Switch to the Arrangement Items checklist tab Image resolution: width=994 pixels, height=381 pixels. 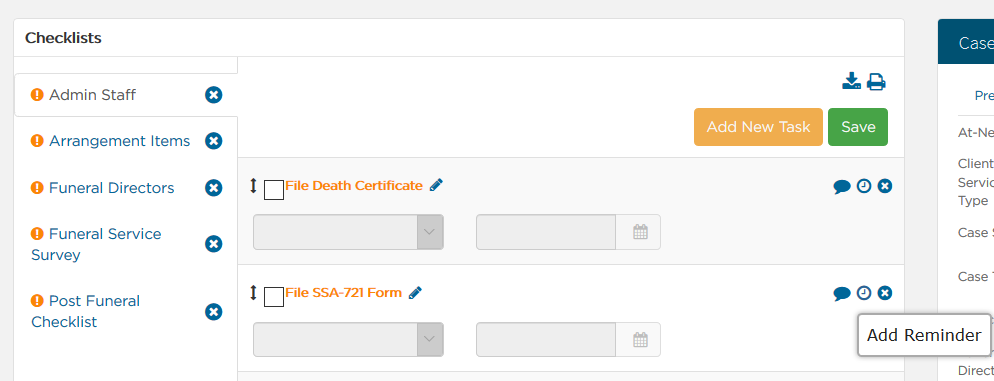point(119,141)
